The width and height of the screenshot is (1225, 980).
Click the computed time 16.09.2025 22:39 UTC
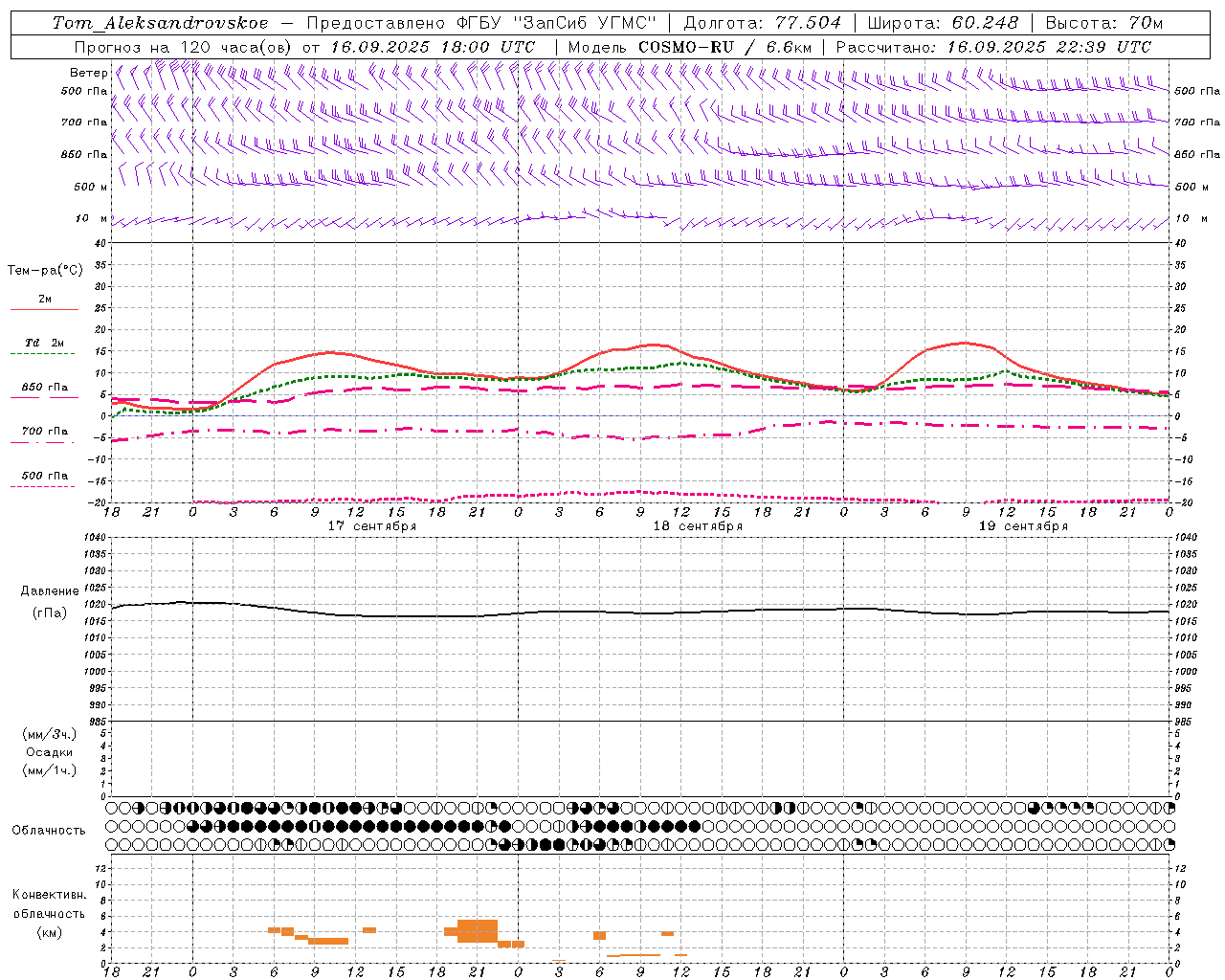click(1049, 47)
